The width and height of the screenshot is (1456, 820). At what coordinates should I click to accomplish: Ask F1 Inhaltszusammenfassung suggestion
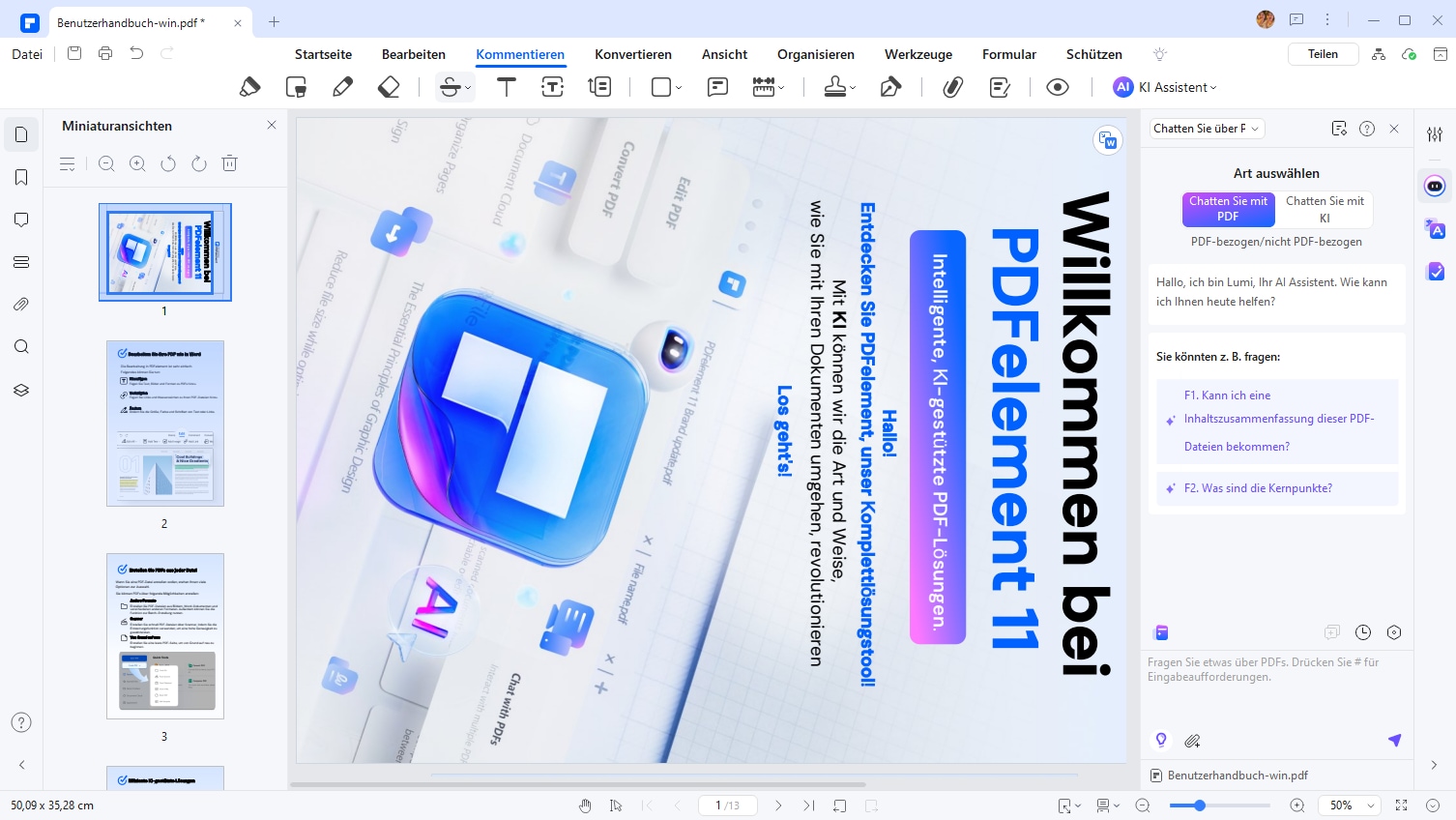click(x=1277, y=421)
